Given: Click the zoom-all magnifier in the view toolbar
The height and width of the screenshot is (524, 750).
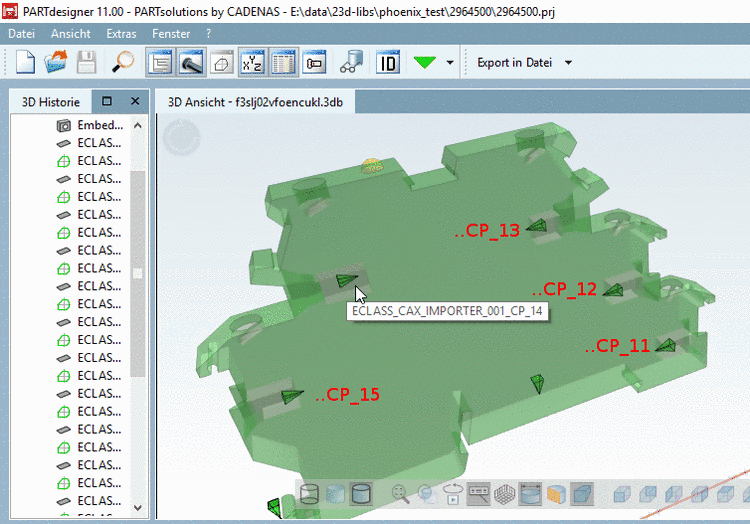Looking at the screenshot, I should [400, 494].
